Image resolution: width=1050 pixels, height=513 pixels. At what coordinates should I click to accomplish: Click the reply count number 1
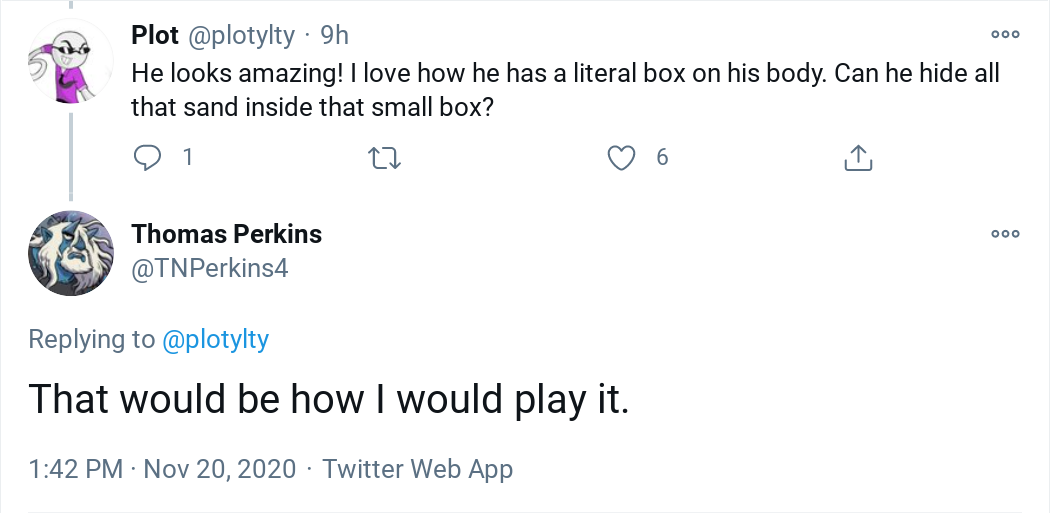pos(187,157)
